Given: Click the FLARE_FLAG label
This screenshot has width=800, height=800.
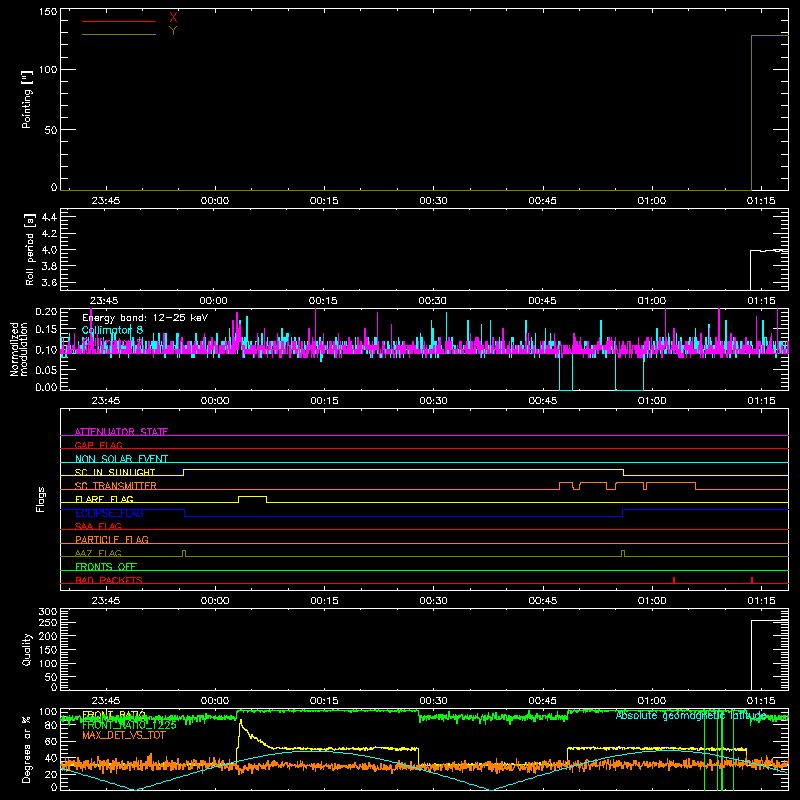Looking at the screenshot, I should click(x=104, y=499).
